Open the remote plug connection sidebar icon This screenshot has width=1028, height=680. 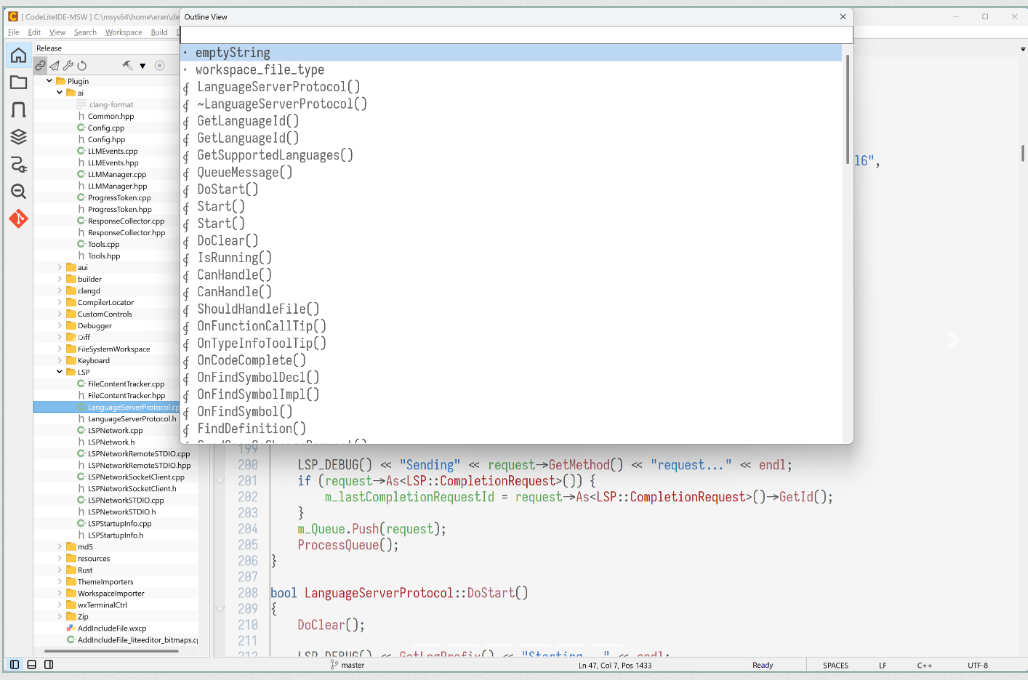click(18, 164)
